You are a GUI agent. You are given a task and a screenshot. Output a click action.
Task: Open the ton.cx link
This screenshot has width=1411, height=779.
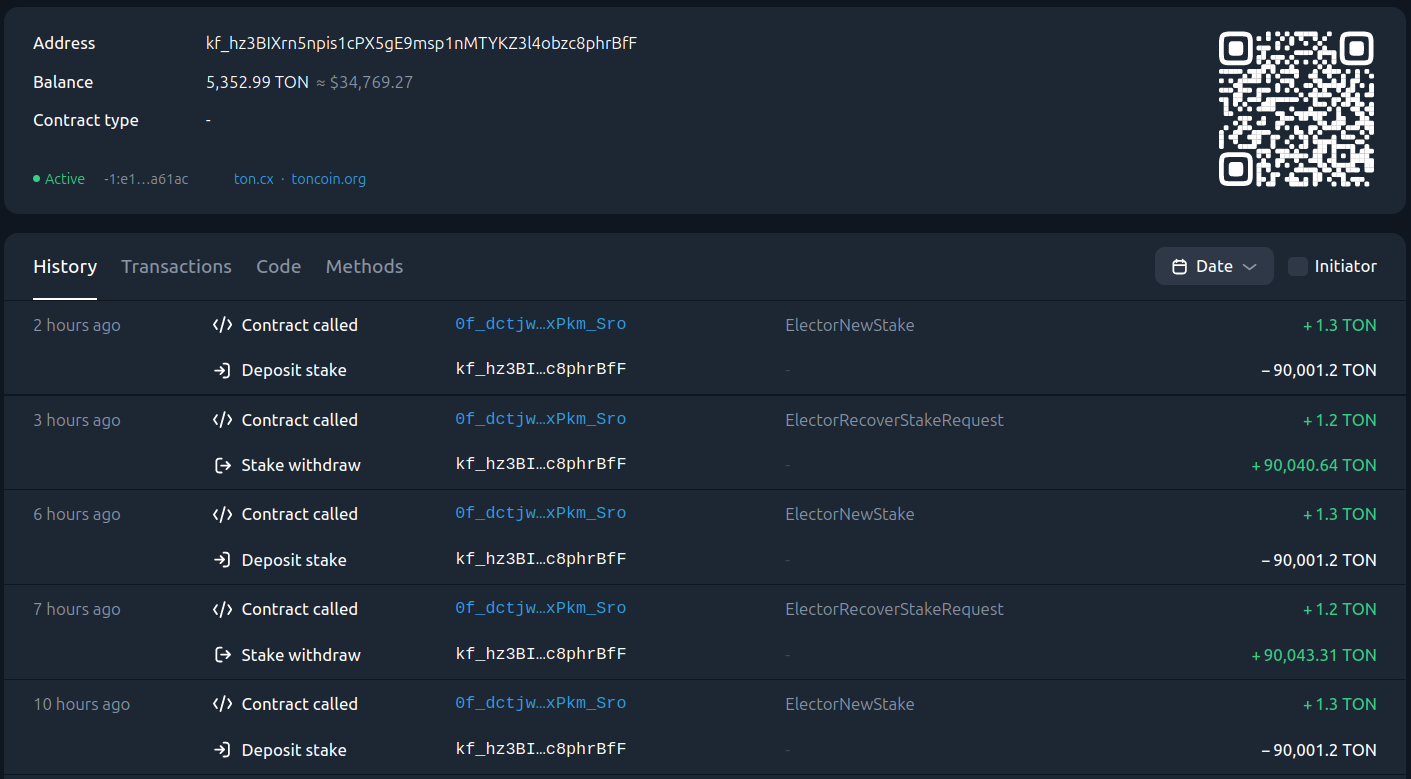(x=254, y=179)
